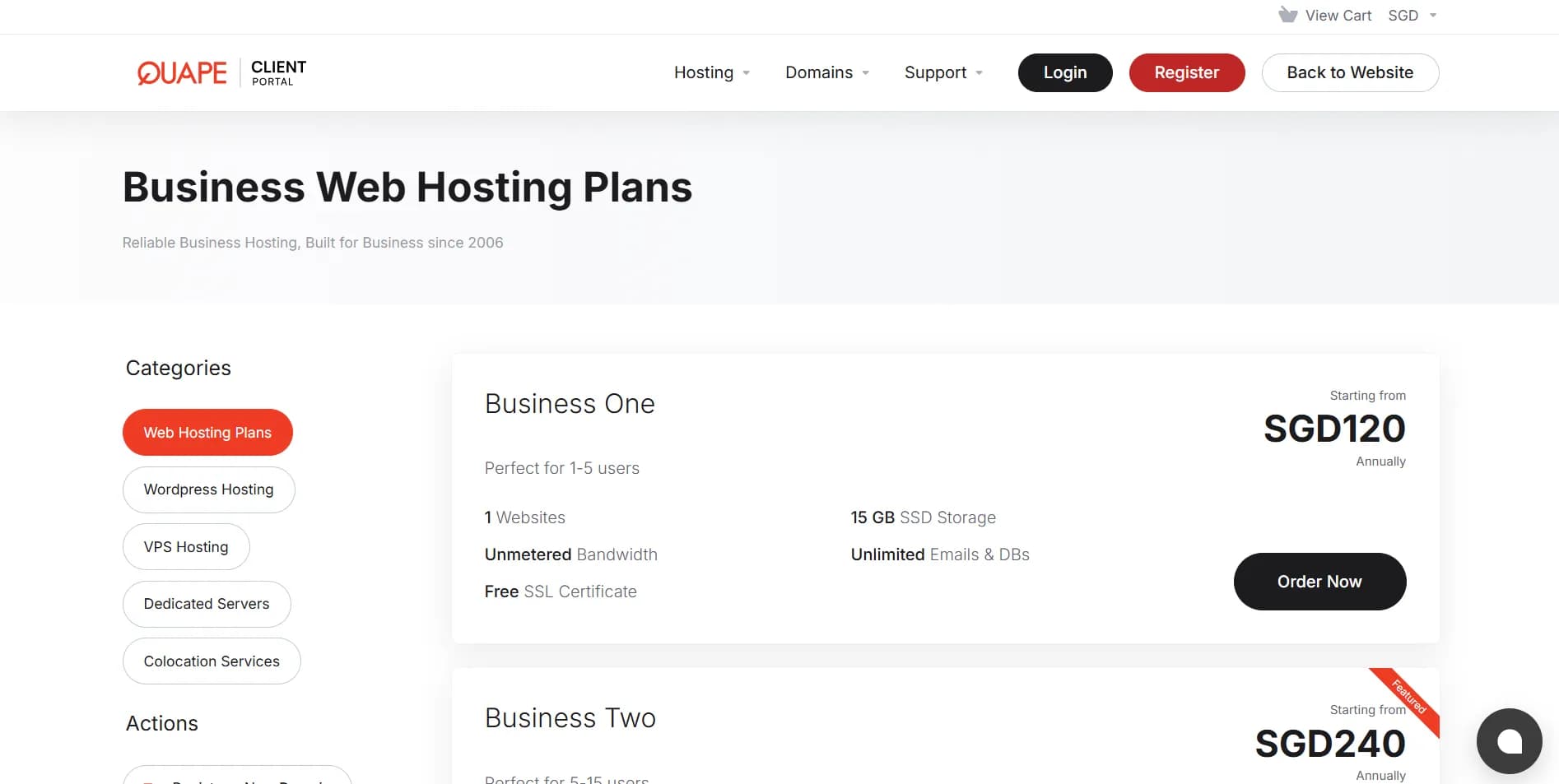Viewport: 1559px width, 784px height.
Task: Open the Dedicated Servers category
Action: 207,604
